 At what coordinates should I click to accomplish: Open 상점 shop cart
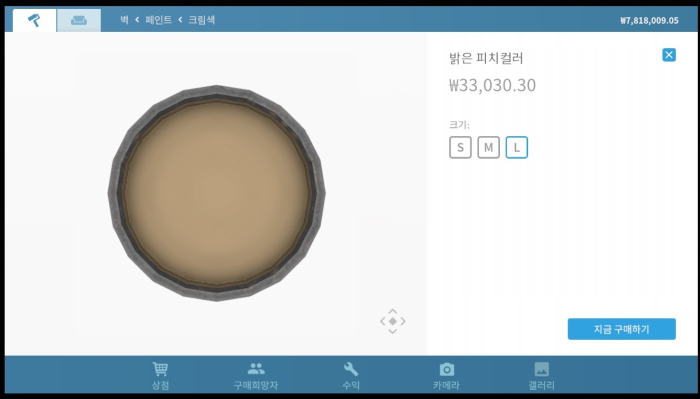point(160,376)
